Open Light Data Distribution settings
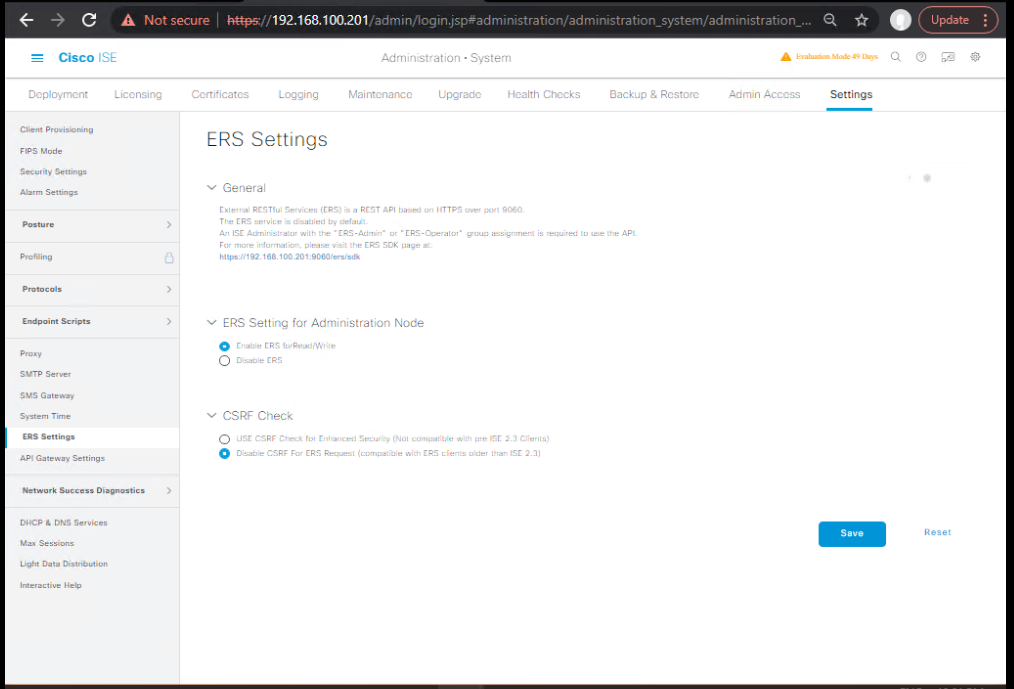Screen dimensions: 1014x689 [x=63, y=564]
